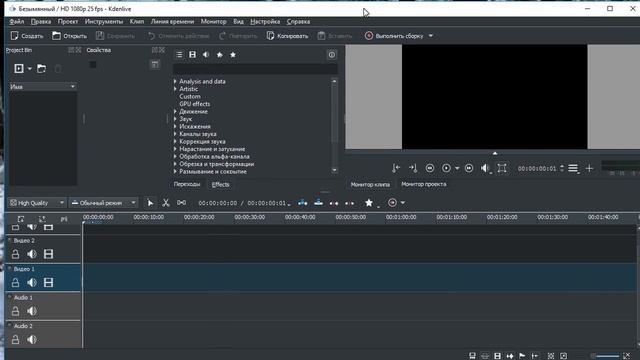Click the lift timeline zone icon
640x360 pixels.
click(x=350, y=203)
